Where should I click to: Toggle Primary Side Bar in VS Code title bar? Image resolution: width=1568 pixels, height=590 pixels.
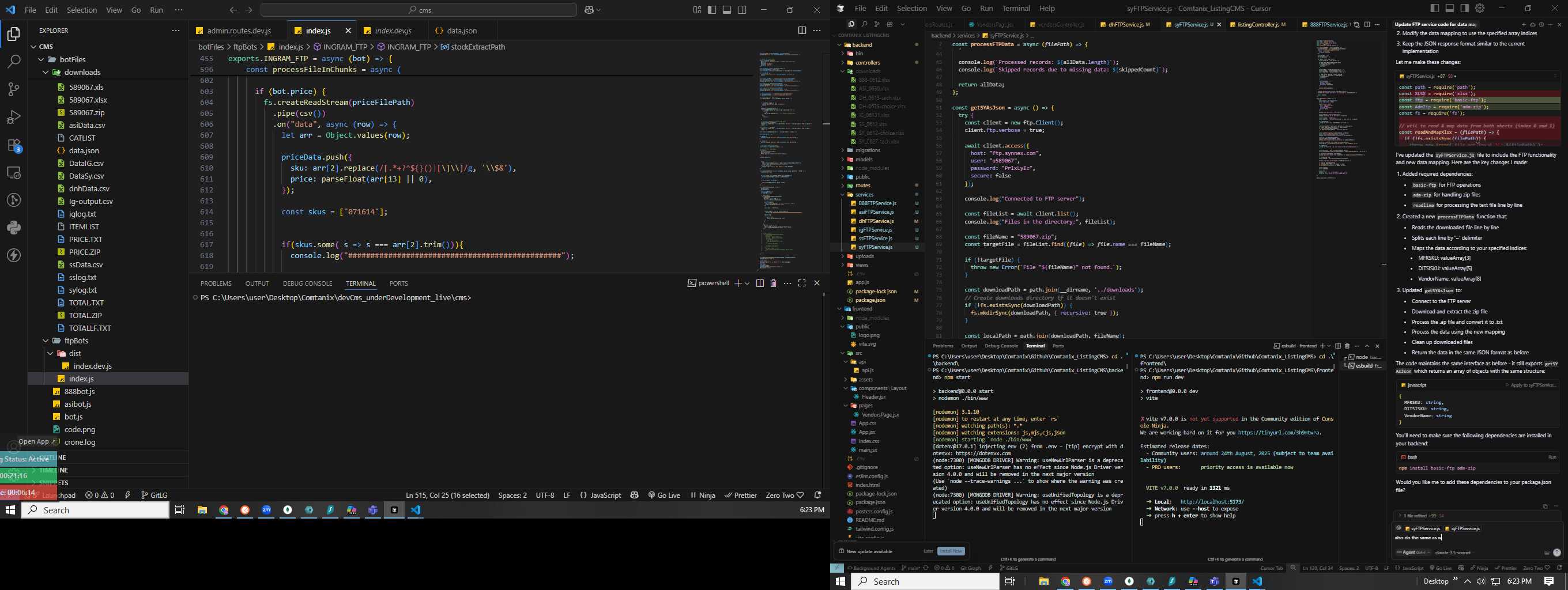[x=711, y=10]
